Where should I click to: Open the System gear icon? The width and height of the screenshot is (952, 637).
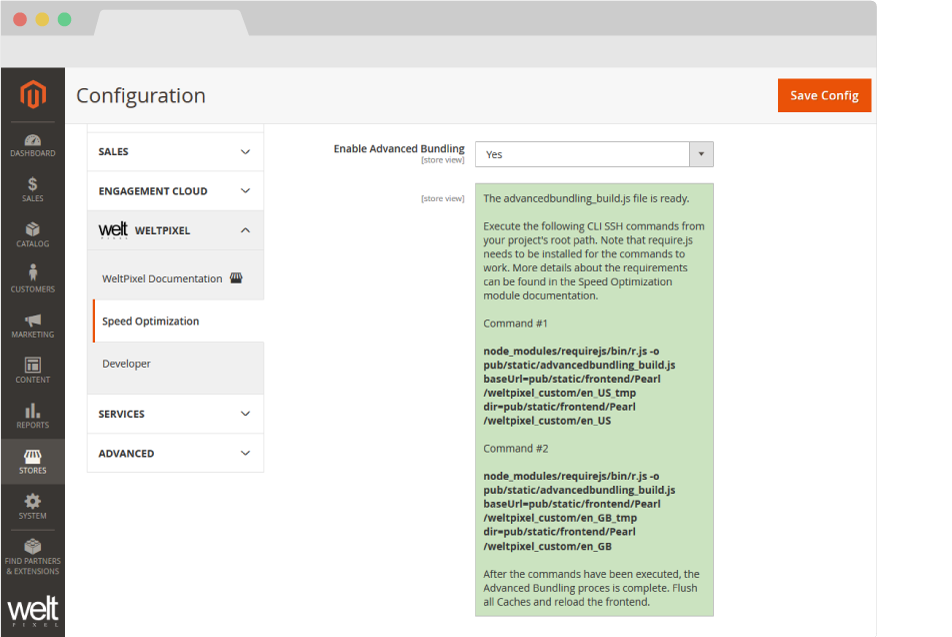pos(32,506)
